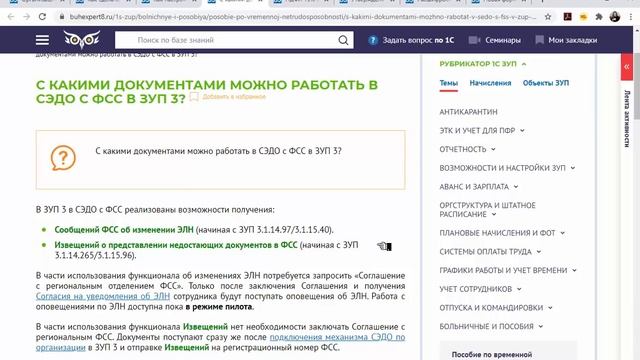Screen dimensions: 640x360
Task: Click the search knowledge base field
Action: click(234, 40)
